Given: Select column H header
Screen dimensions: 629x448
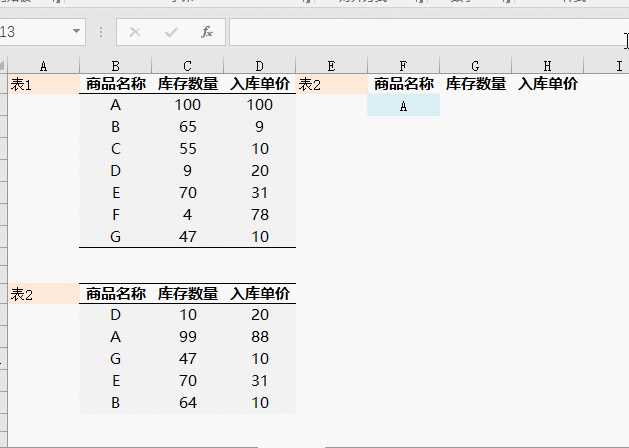Looking at the screenshot, I should point(547,65).
